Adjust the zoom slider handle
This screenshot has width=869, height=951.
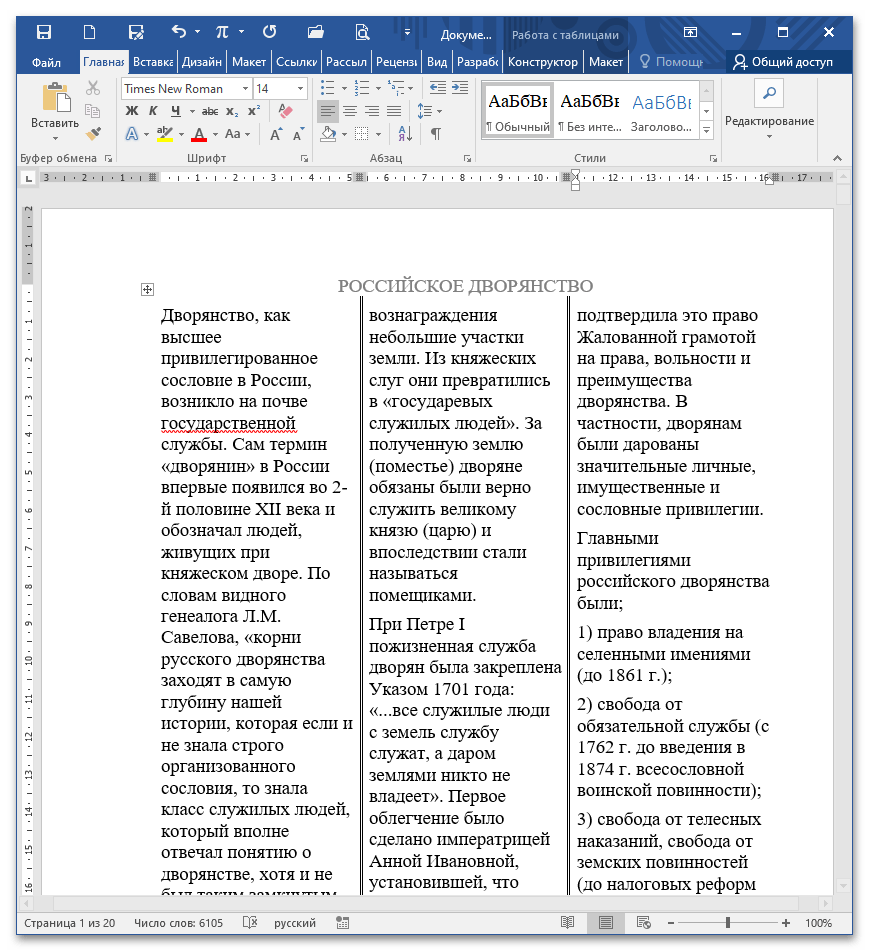click(728, 922)
